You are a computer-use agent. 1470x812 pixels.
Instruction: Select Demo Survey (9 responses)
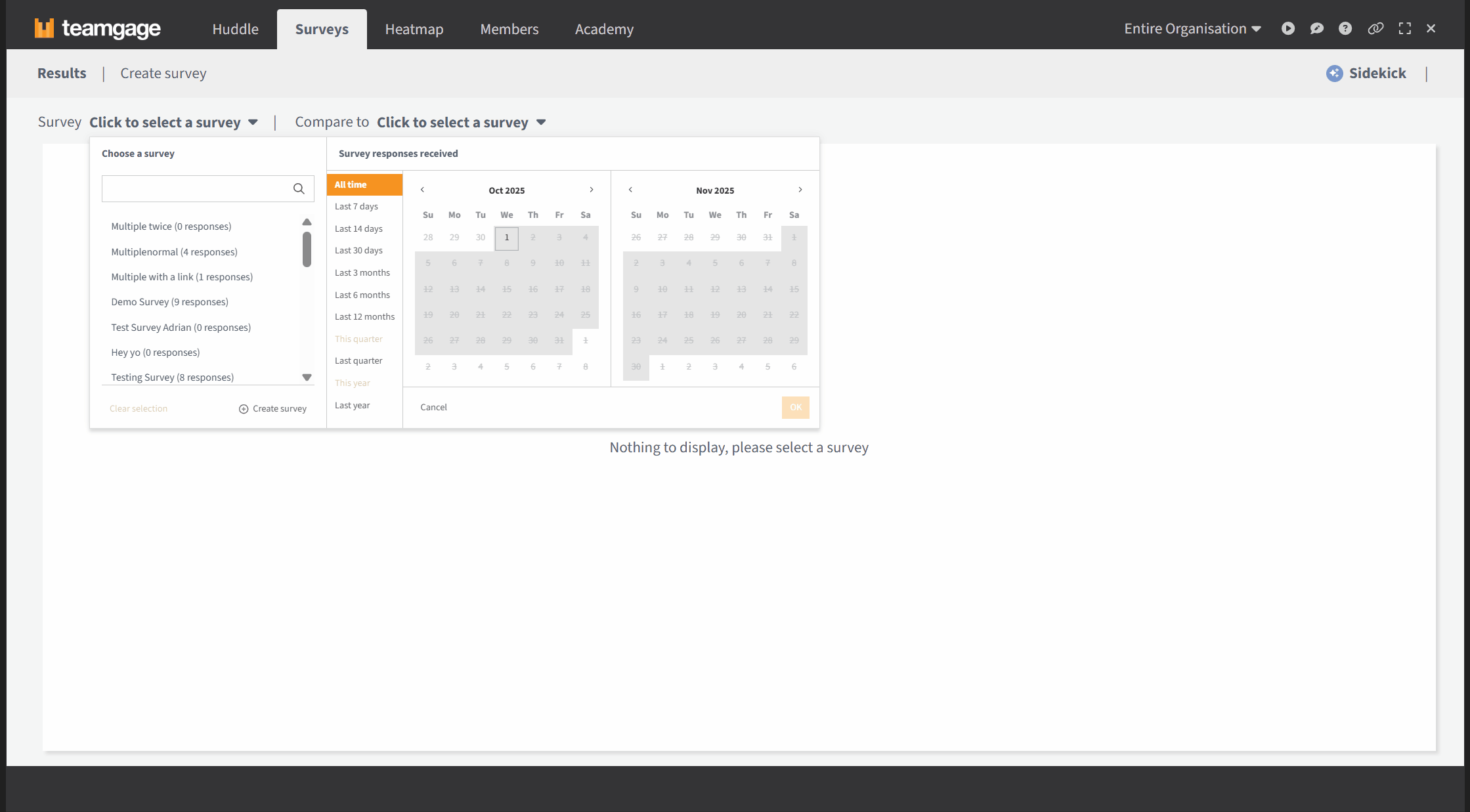pos(169,302)
